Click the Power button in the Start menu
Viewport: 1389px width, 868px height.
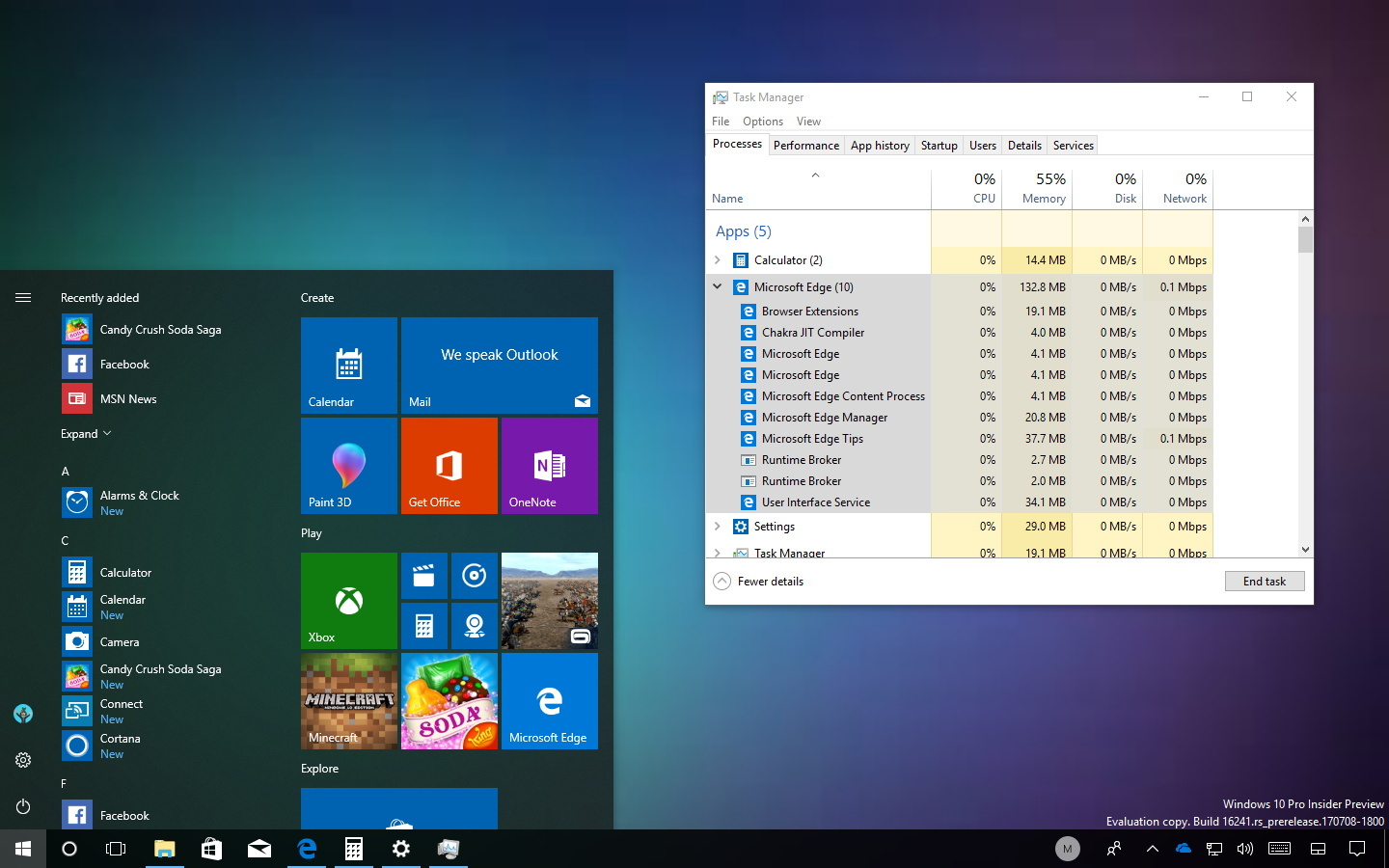[23, 807]
